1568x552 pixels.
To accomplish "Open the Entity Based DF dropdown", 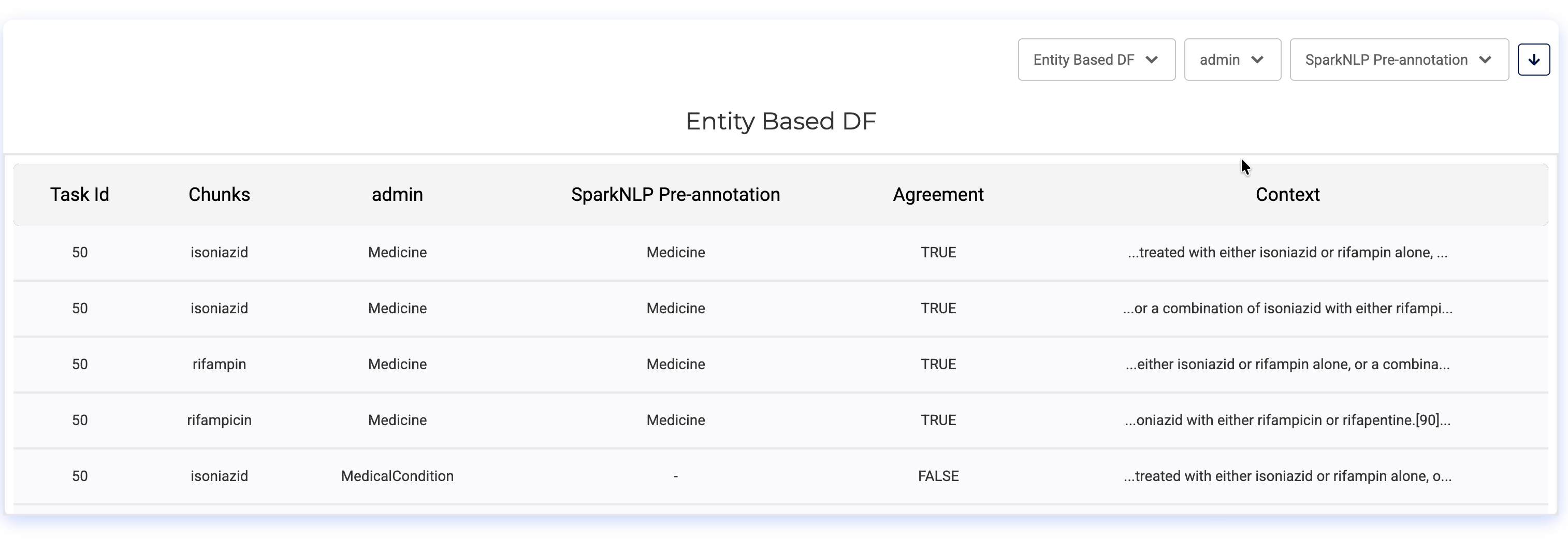I will (x=1096, y=60).
